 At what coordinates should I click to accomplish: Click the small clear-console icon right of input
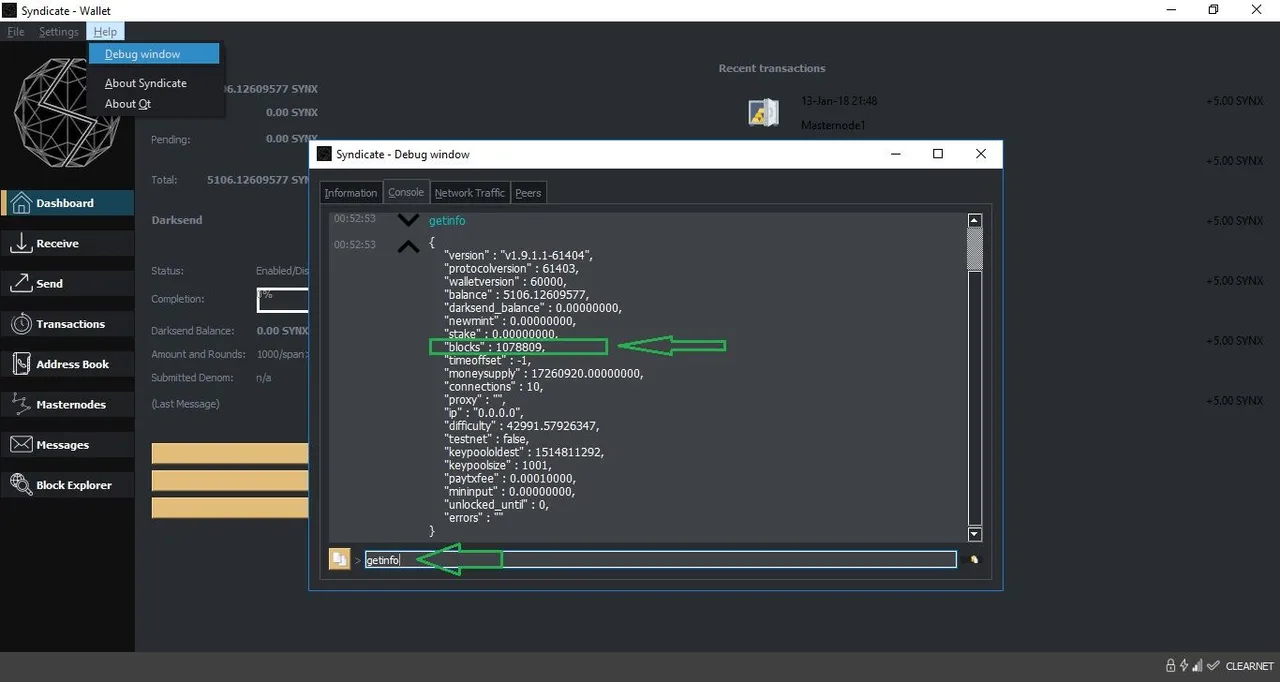point(974,560)
